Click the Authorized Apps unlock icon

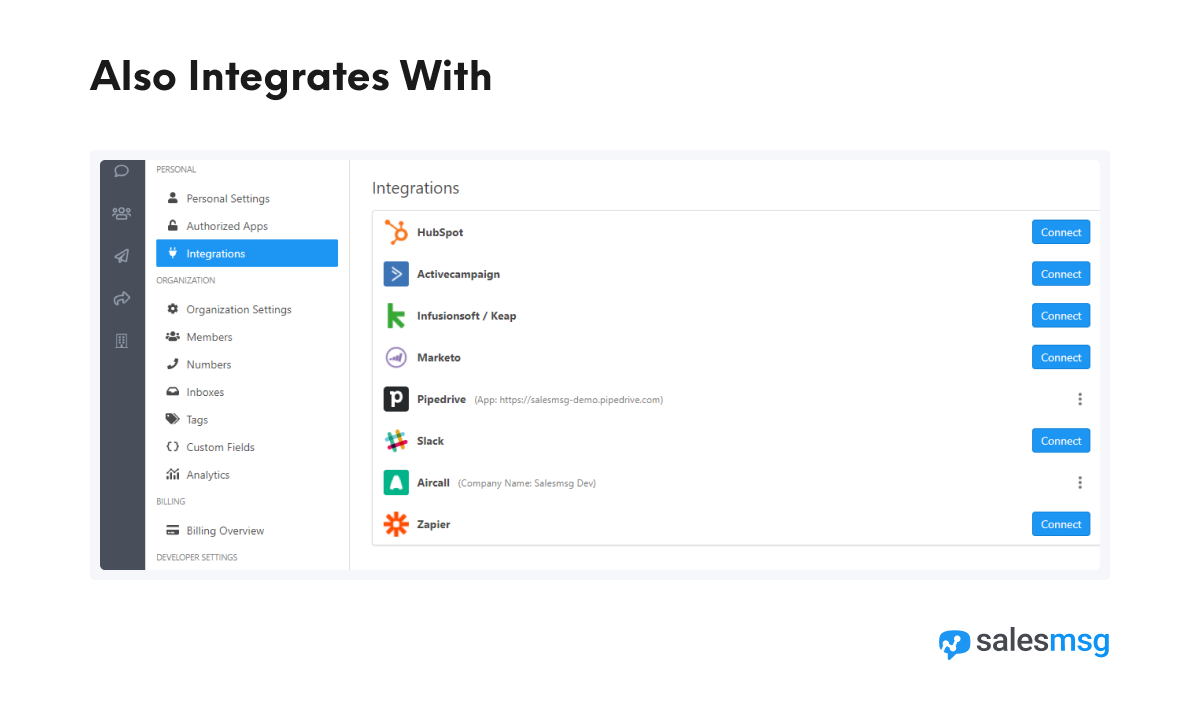pos(172,226)
